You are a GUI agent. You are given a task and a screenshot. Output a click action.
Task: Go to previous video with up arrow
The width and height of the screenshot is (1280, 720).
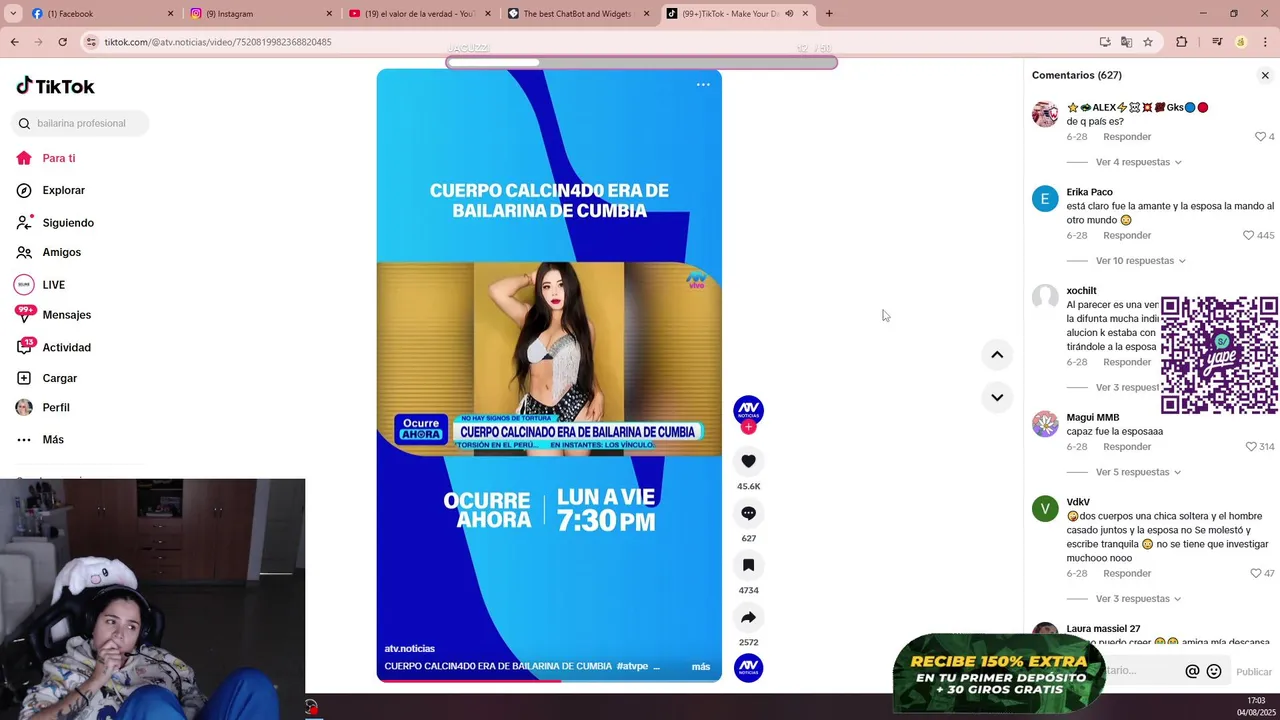[x=997, y=355]
